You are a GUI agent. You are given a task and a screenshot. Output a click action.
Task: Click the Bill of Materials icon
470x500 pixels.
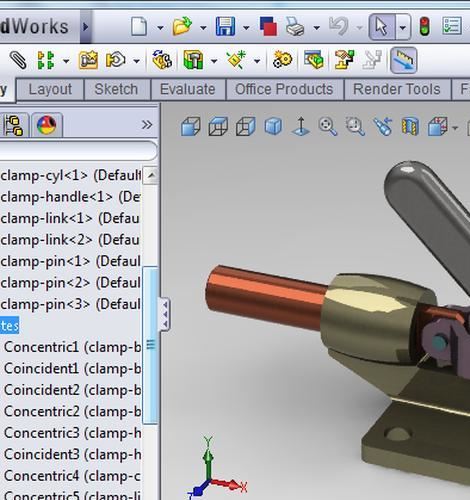[314, 60]
